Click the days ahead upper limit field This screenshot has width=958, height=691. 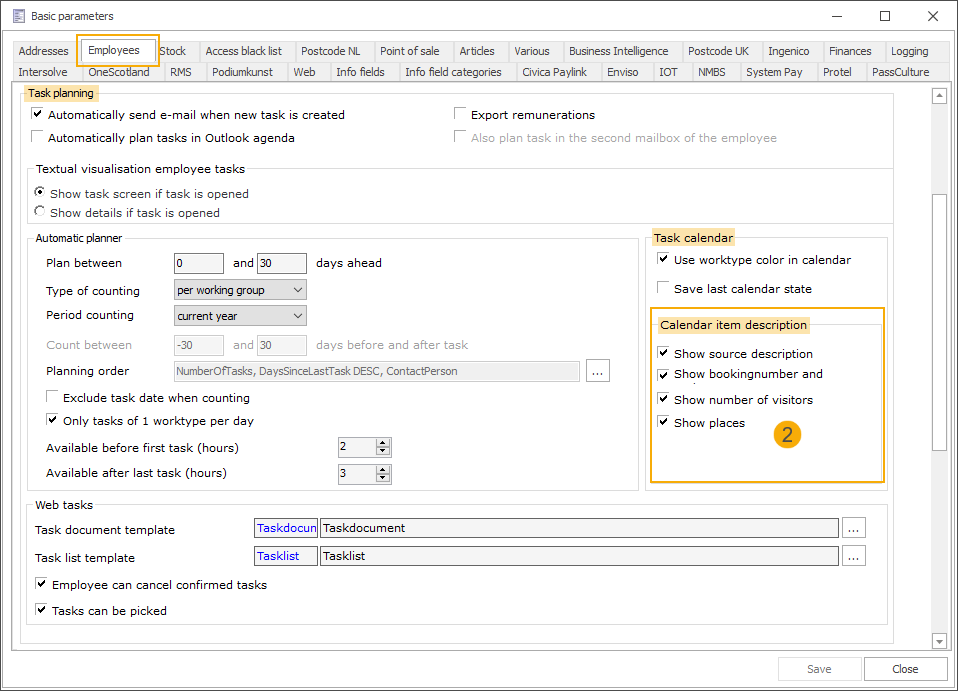[x=281, y=264]
